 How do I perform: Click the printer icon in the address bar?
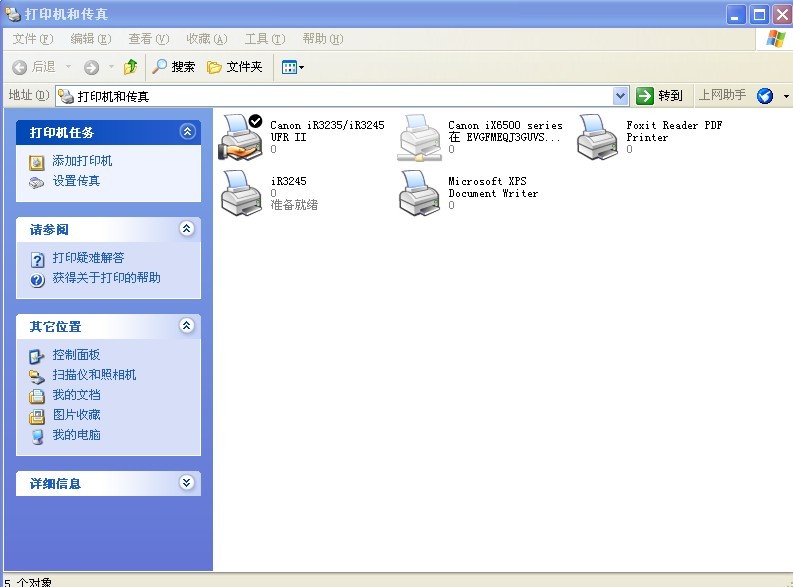click(x=66, y=96)
